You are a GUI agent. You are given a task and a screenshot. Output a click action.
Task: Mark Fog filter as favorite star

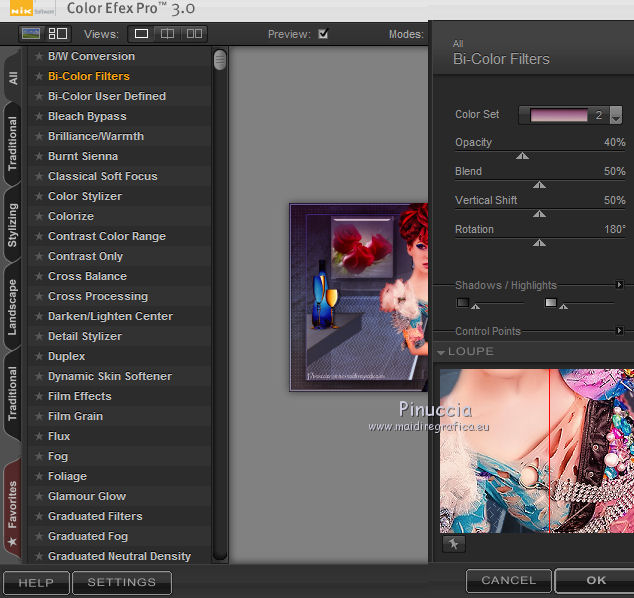(x=39, y=456)
